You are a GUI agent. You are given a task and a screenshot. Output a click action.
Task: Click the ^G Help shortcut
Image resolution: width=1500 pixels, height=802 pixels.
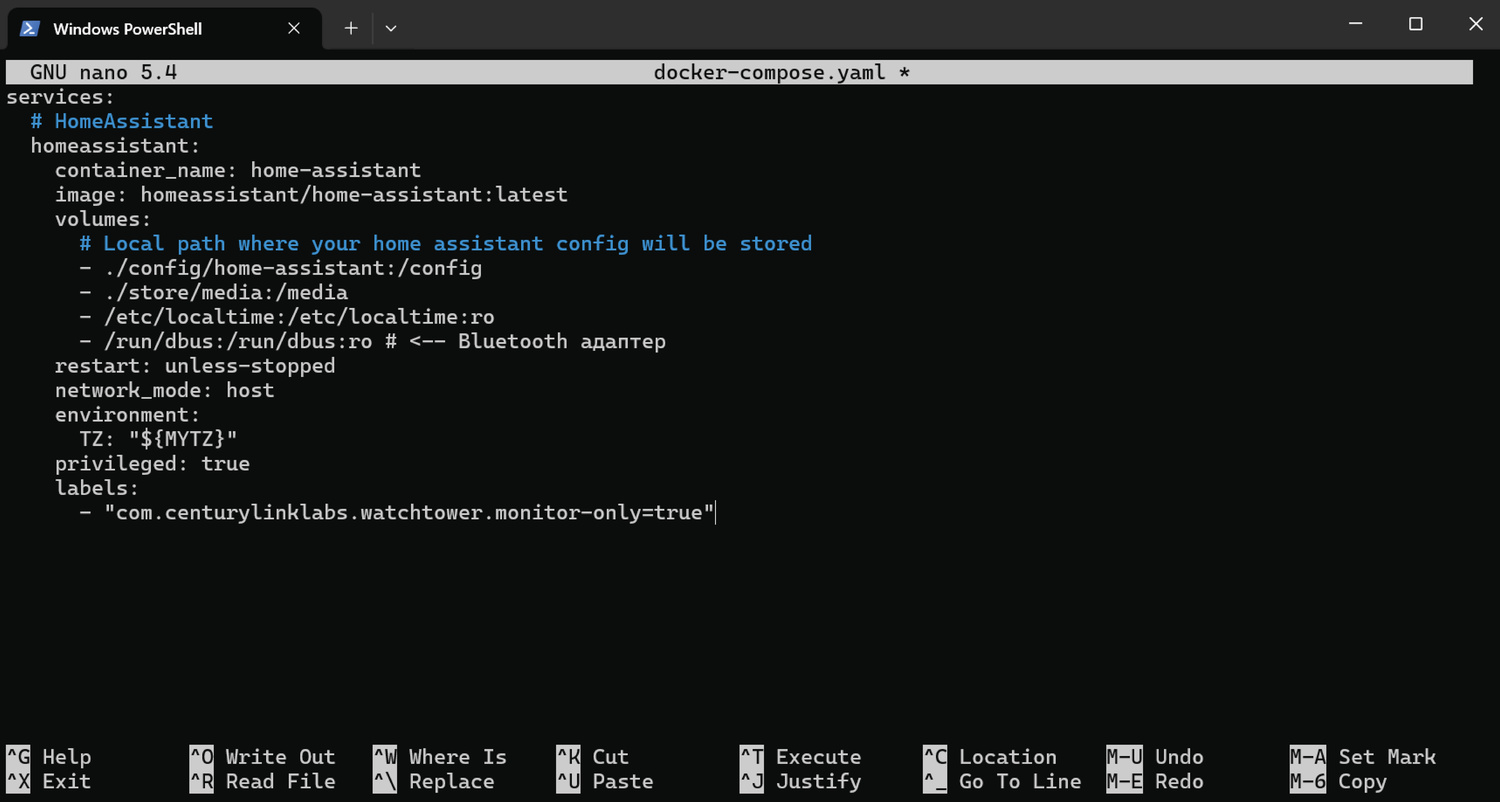[x=49, y=757]
